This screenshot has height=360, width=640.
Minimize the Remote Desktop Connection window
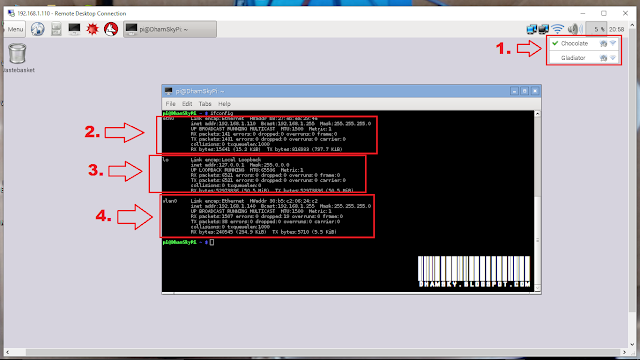point(583,13)
